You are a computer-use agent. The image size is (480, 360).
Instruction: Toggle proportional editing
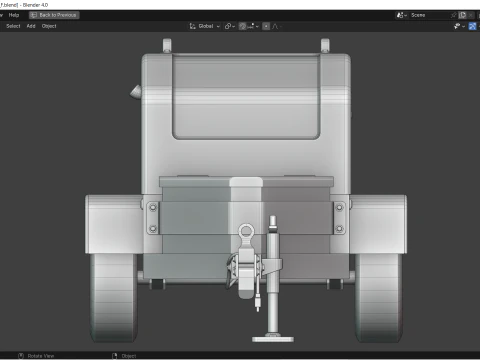click(266, 26)
